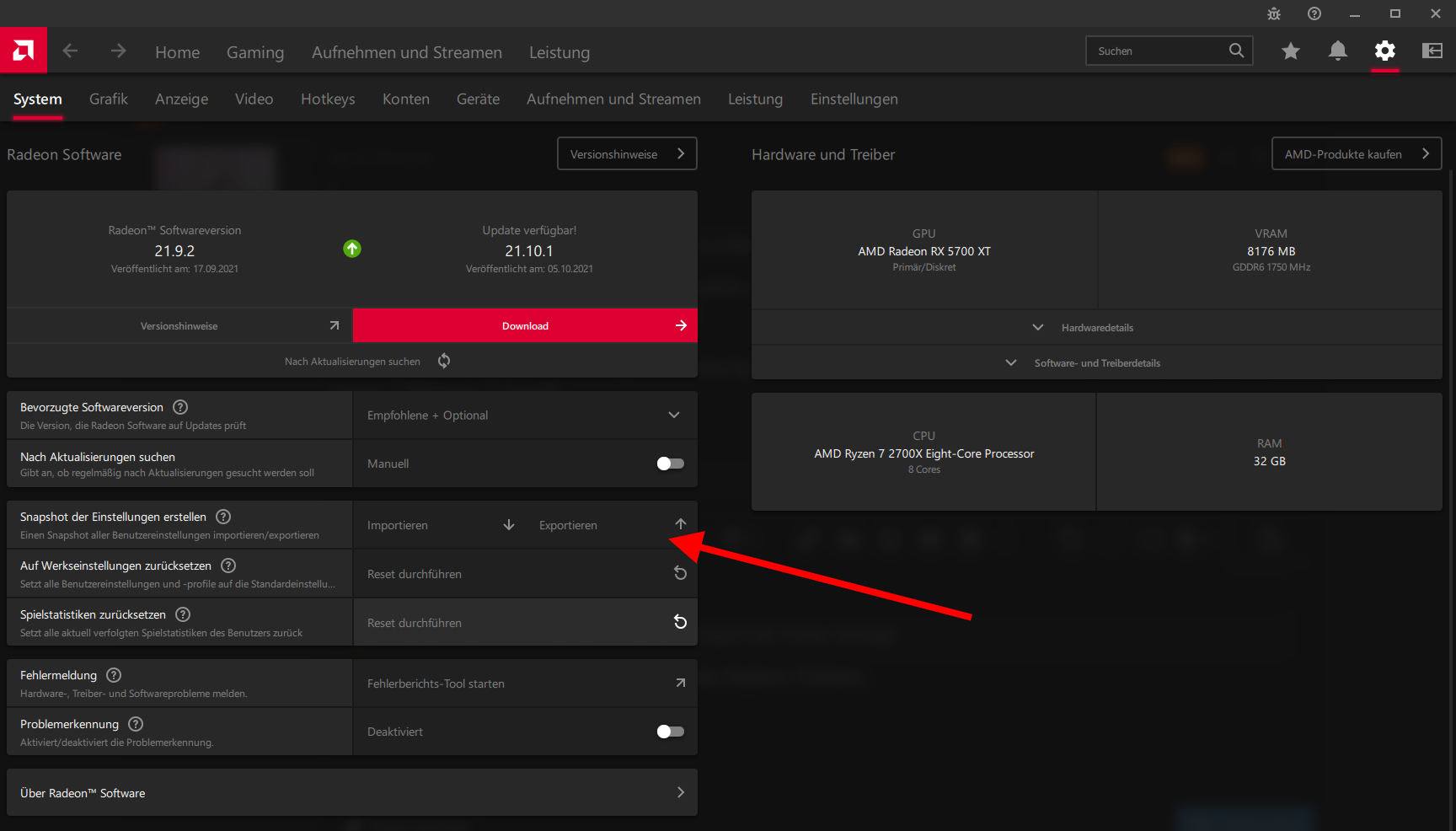The width and height of the screenshot is (1456, 831).
Task: Show help for Auf Werkseinstellungen zurücksetzen
Action: point(228,566)
